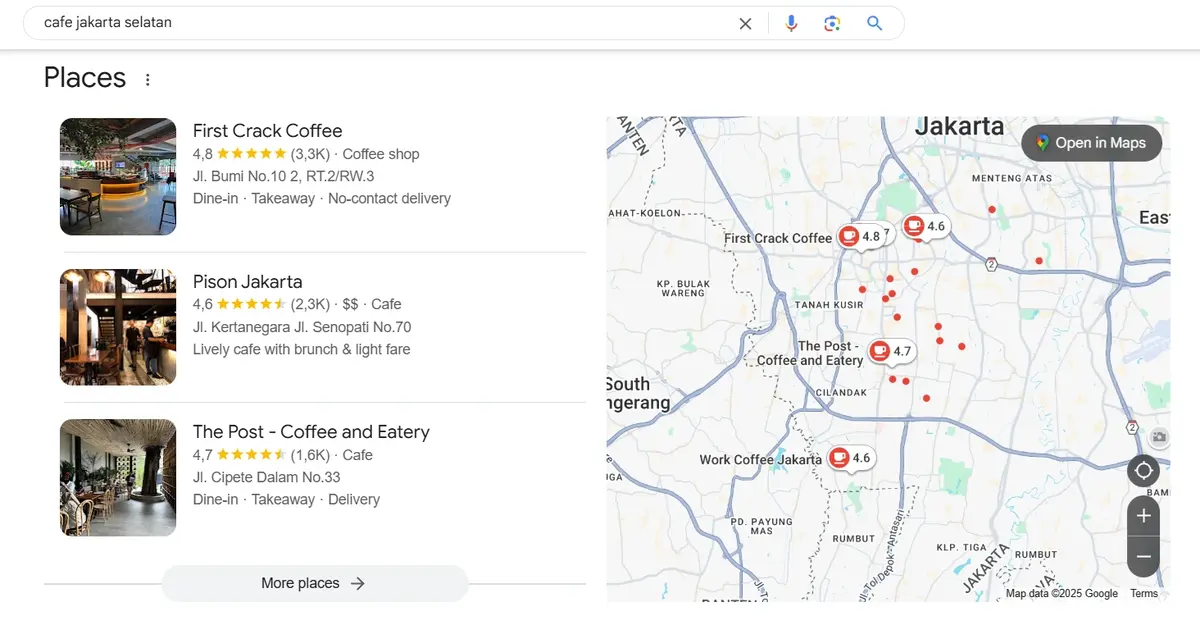Select the Work Coffee Jakarta 4.6 map pin
This screenshot has width=1200, height=625.
[850, 458]
